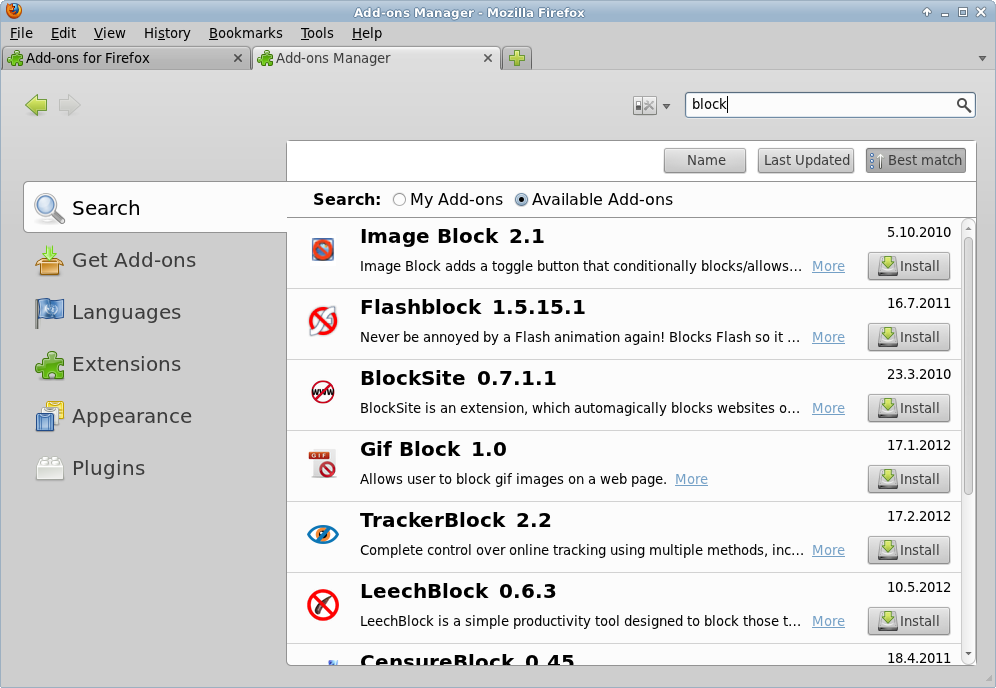Select the TrackerBlock 2.2 title

(x=455, y=520)
